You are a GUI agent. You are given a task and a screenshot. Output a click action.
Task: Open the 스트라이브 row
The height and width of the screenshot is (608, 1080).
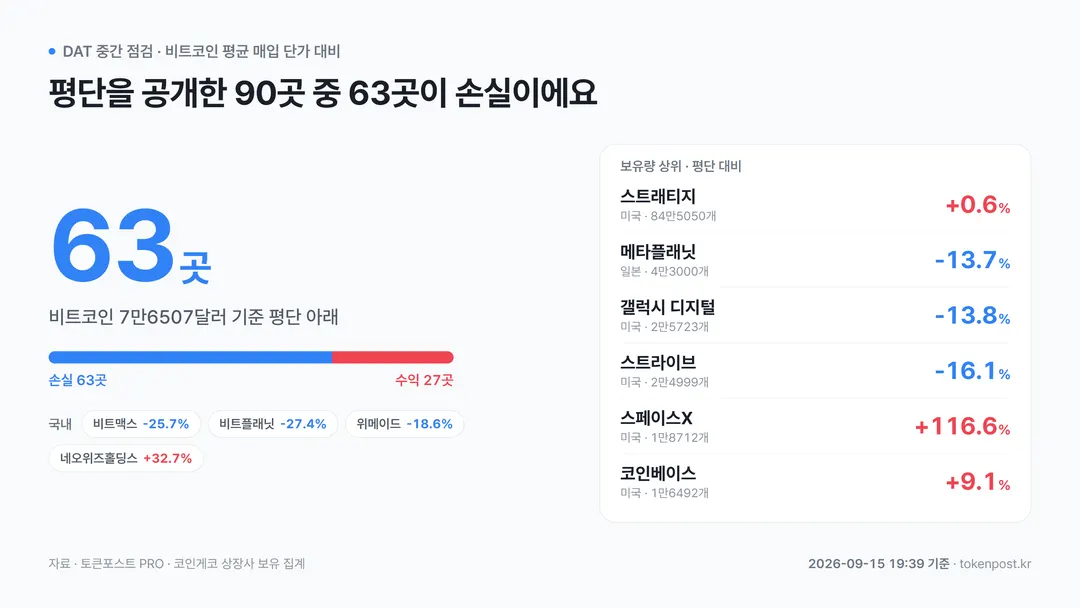tap(815, 371)
